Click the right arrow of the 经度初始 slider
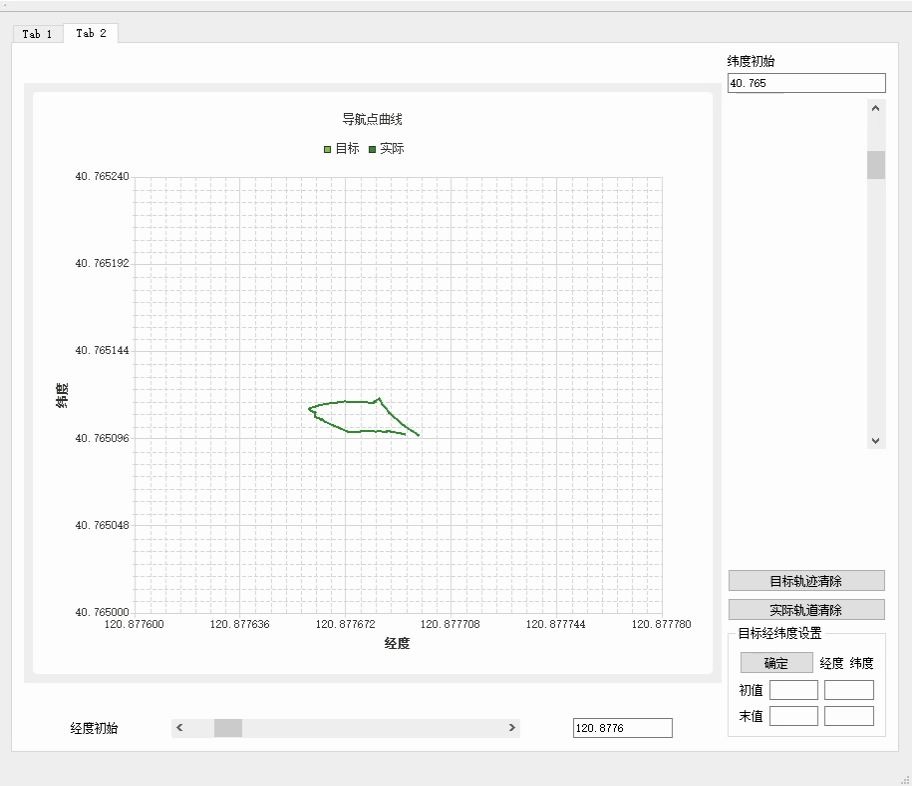This screenshot has width=912, height=786. [x=511, y=728]
